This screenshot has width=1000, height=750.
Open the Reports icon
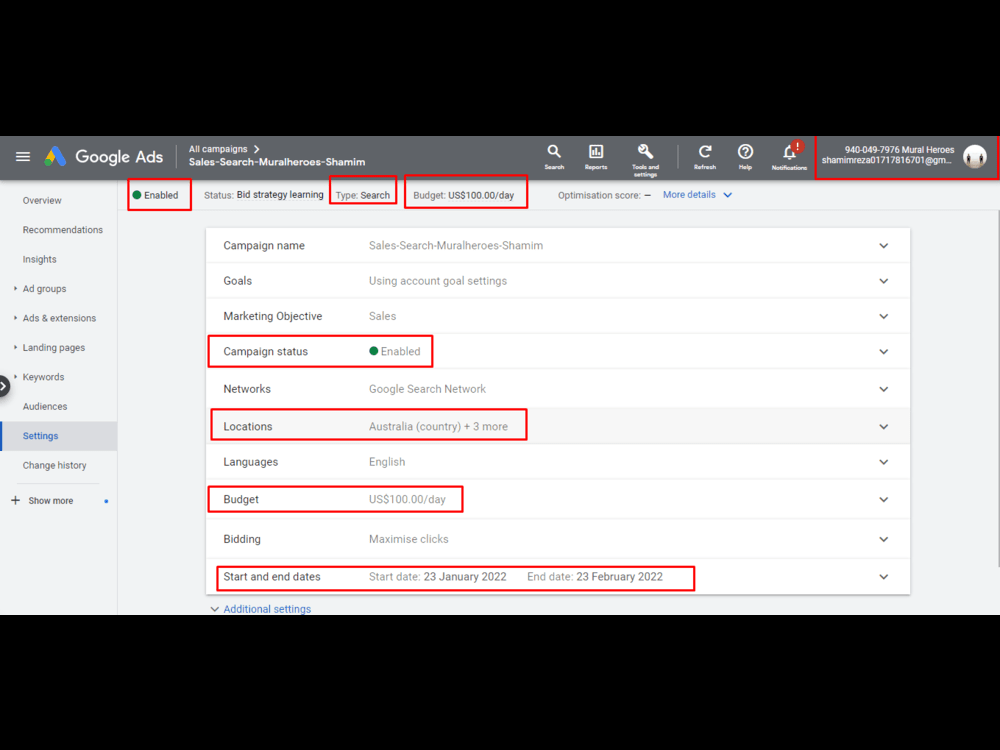click(596, 156)
